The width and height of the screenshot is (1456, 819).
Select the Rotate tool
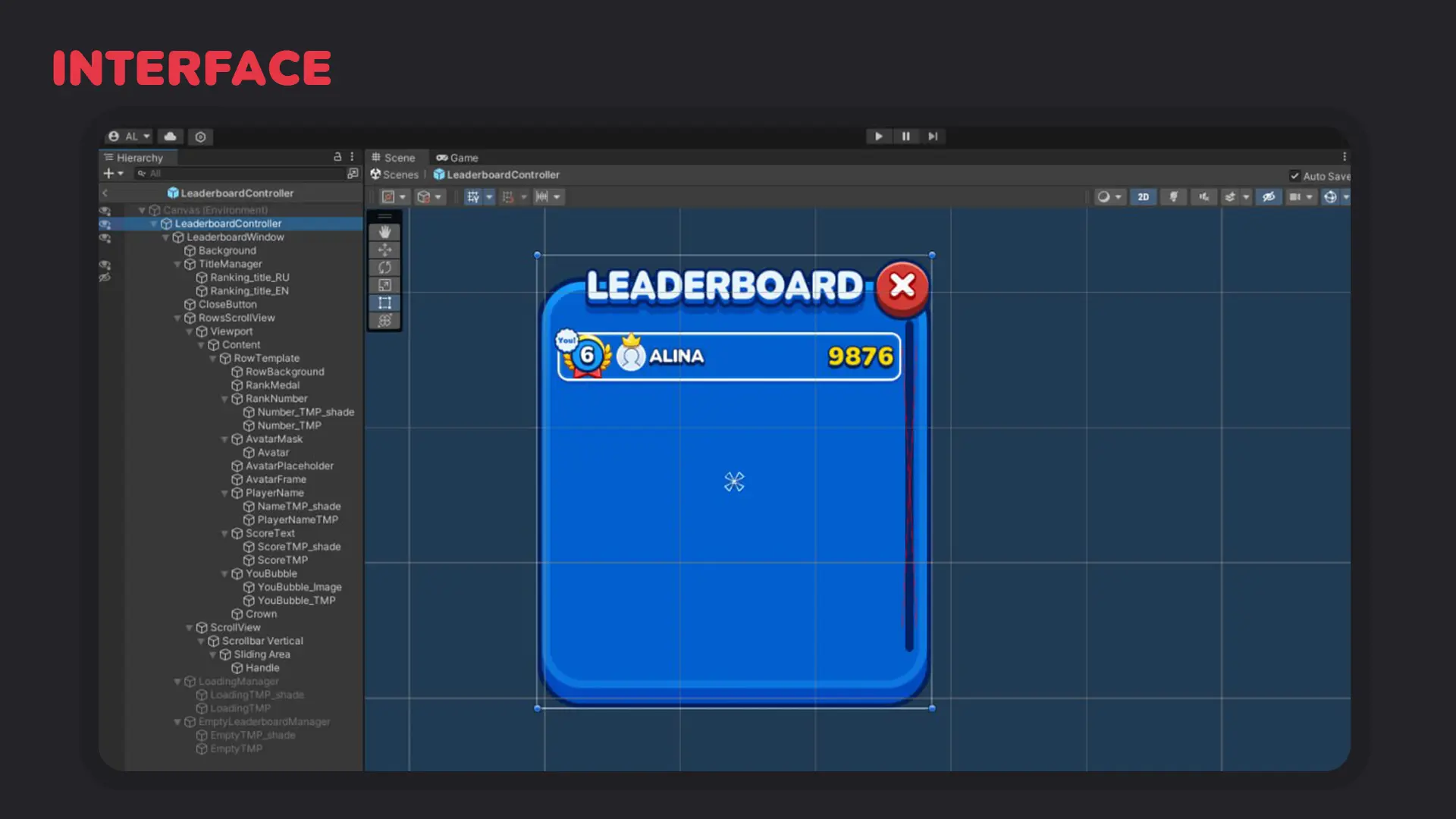(x=384, y=267)
